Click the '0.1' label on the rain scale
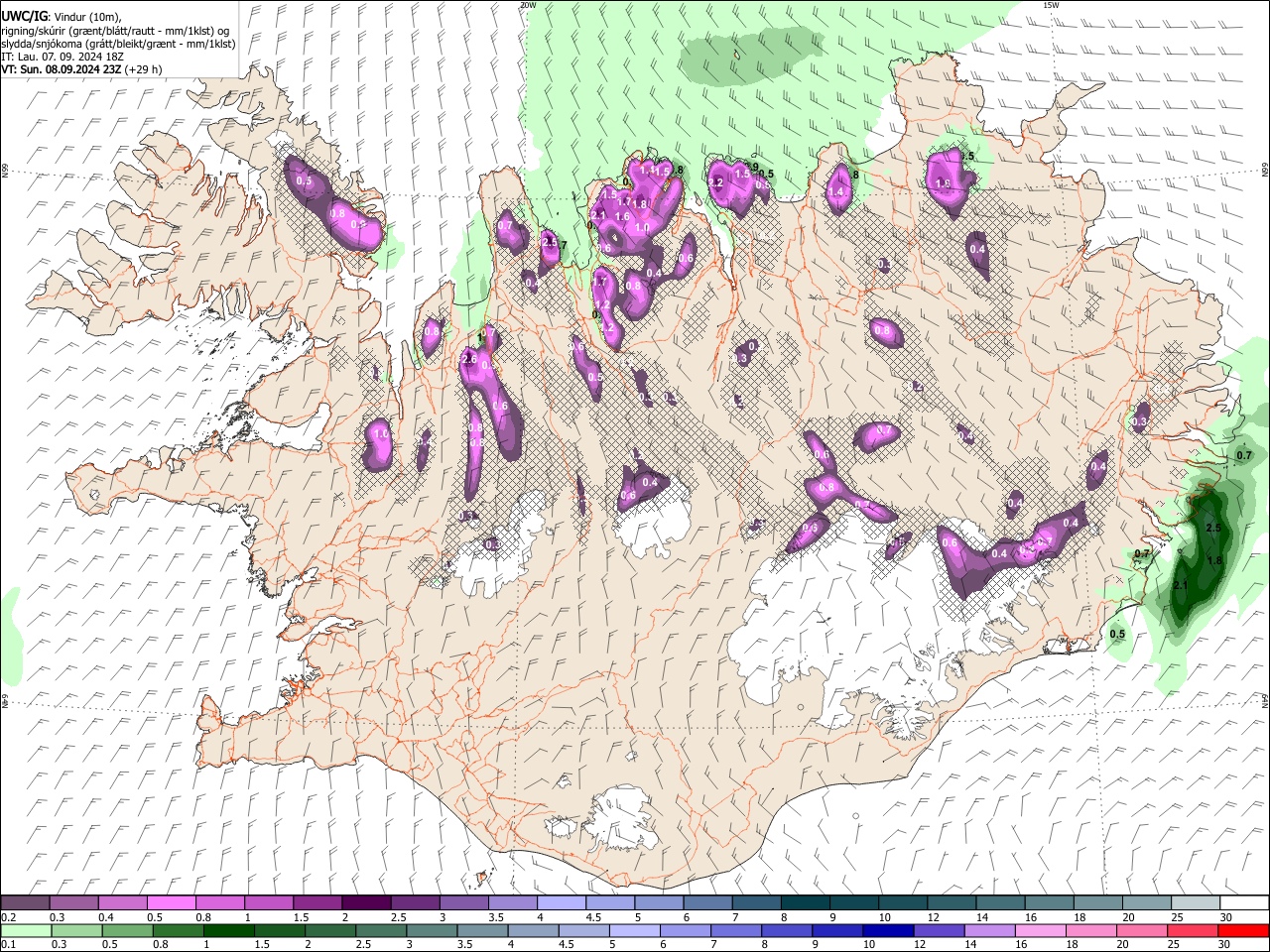 [8, 945]
